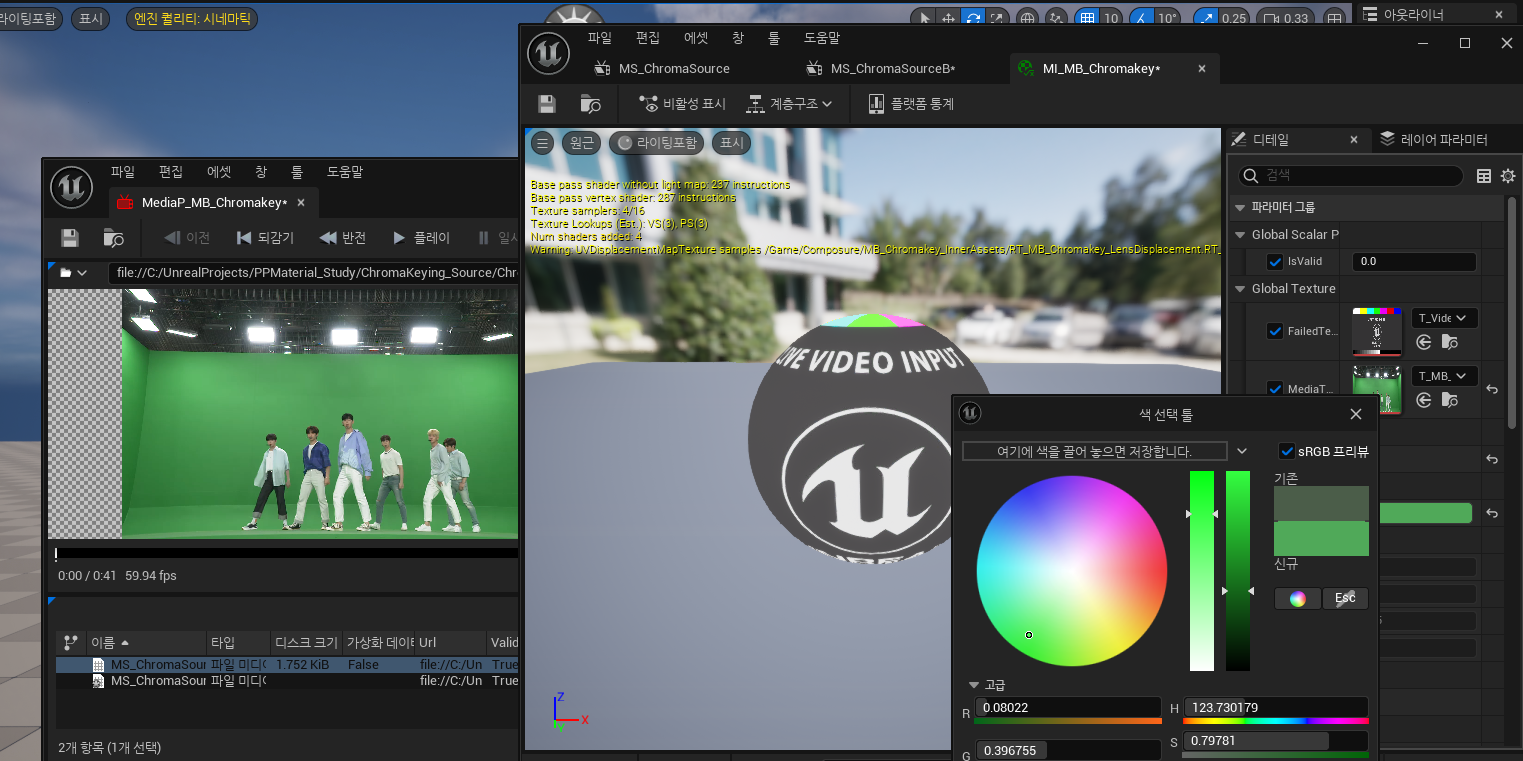Screen dimensions: 1523x761
Task: Open the hierarchy (계층구조) dropdown
Action: coord(789,104)
